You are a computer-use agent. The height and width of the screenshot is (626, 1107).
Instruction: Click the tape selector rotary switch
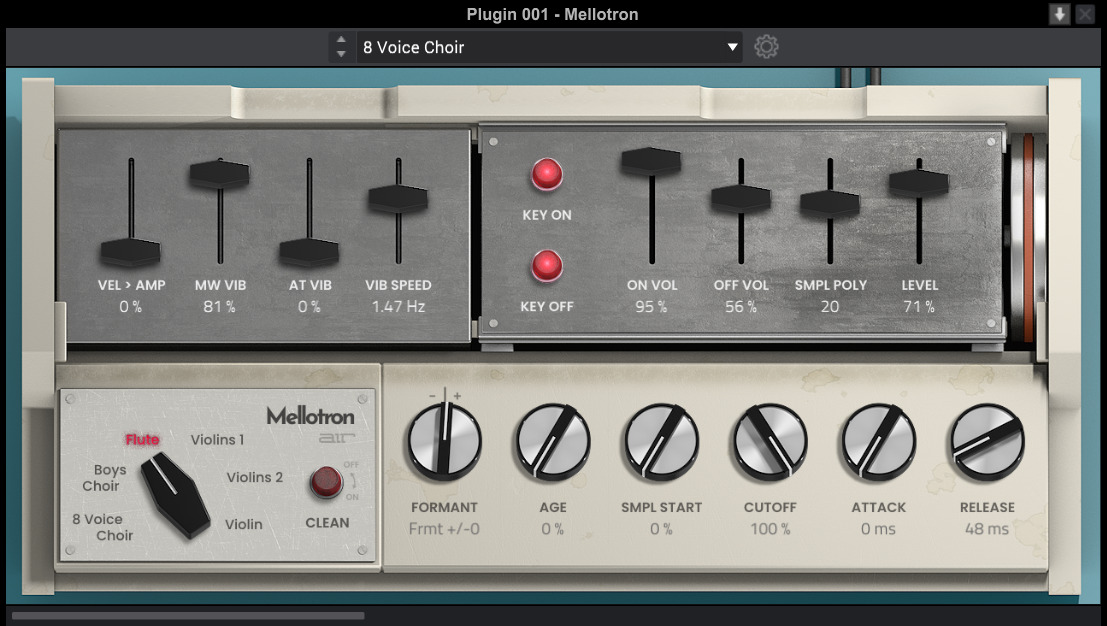[175, 495]
